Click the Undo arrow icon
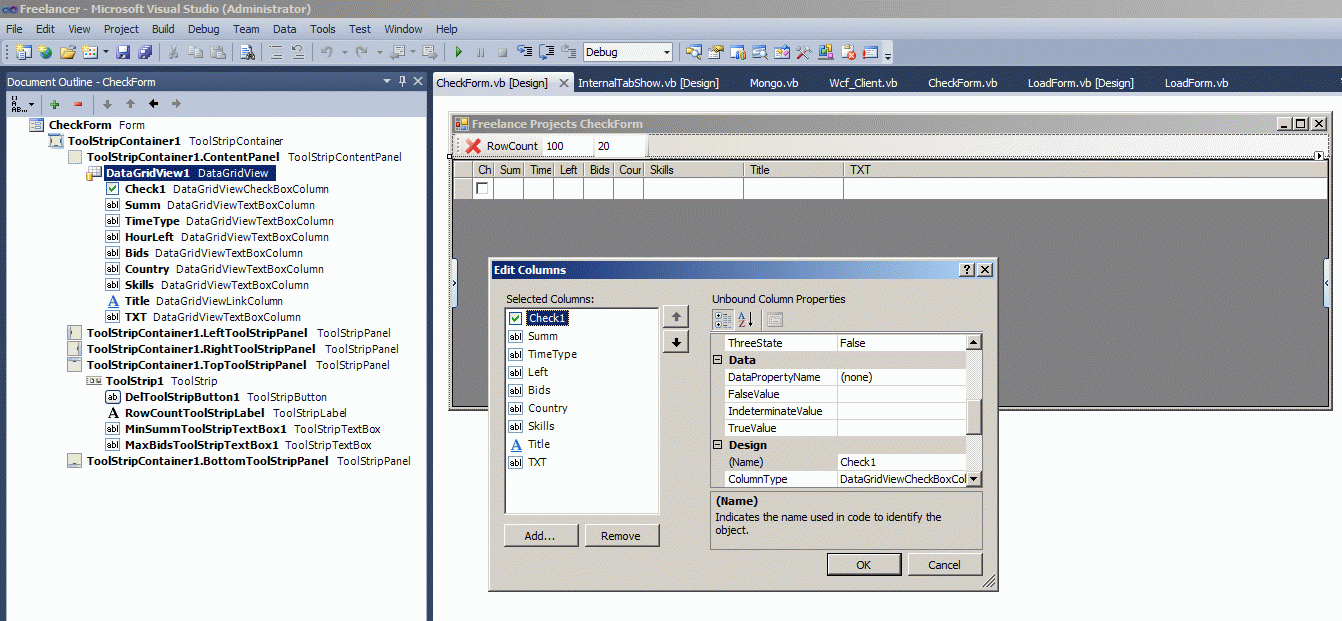Viewport: 1342px width, 621px height. (326, 52)
